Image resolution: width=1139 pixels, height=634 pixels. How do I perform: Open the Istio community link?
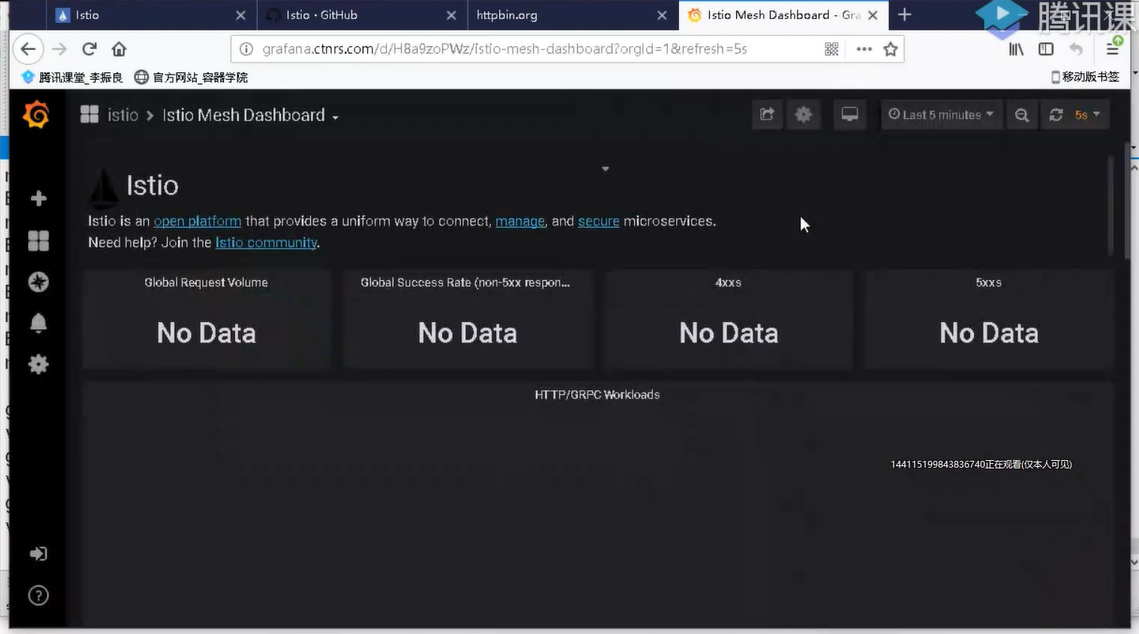point(266,243)
